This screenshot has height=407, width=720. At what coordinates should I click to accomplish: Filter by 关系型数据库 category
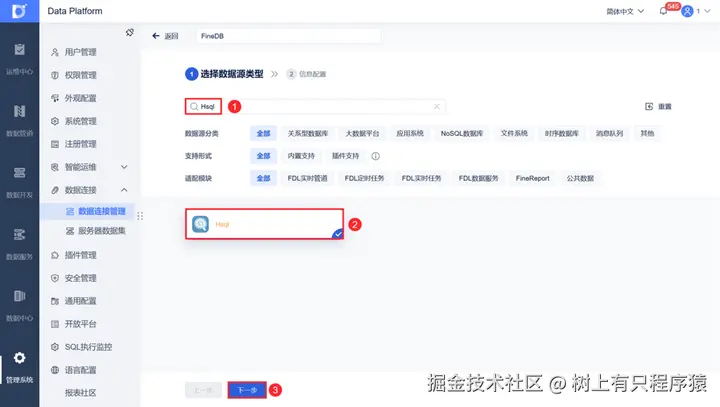(308, 133)
